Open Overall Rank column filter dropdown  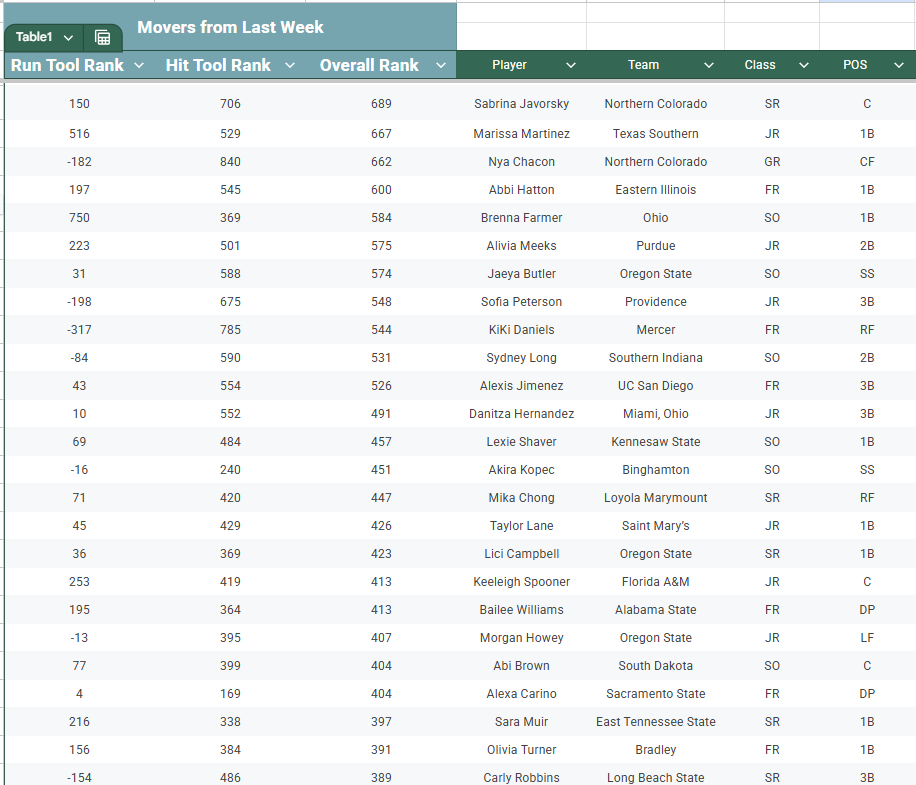(441, 65)
